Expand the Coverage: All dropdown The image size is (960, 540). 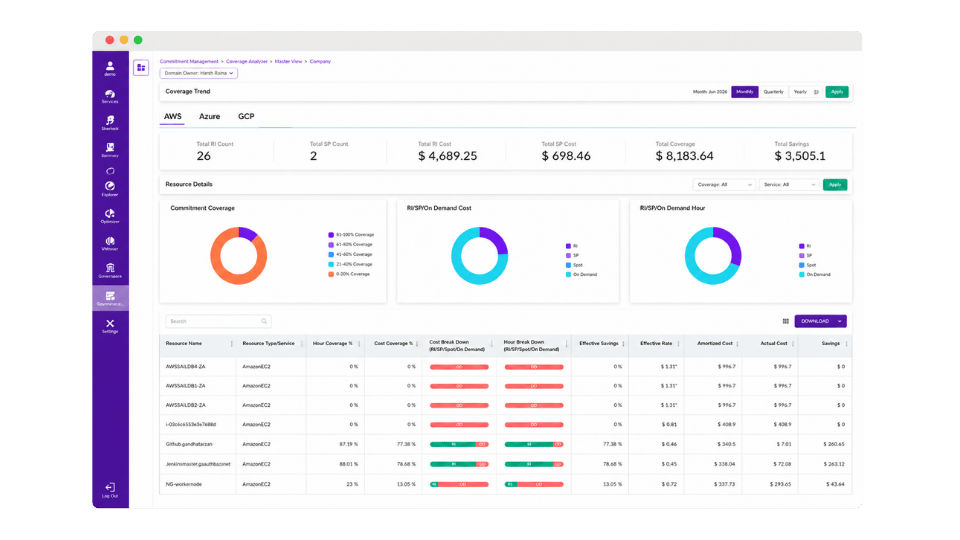click(x=724, y=184)
